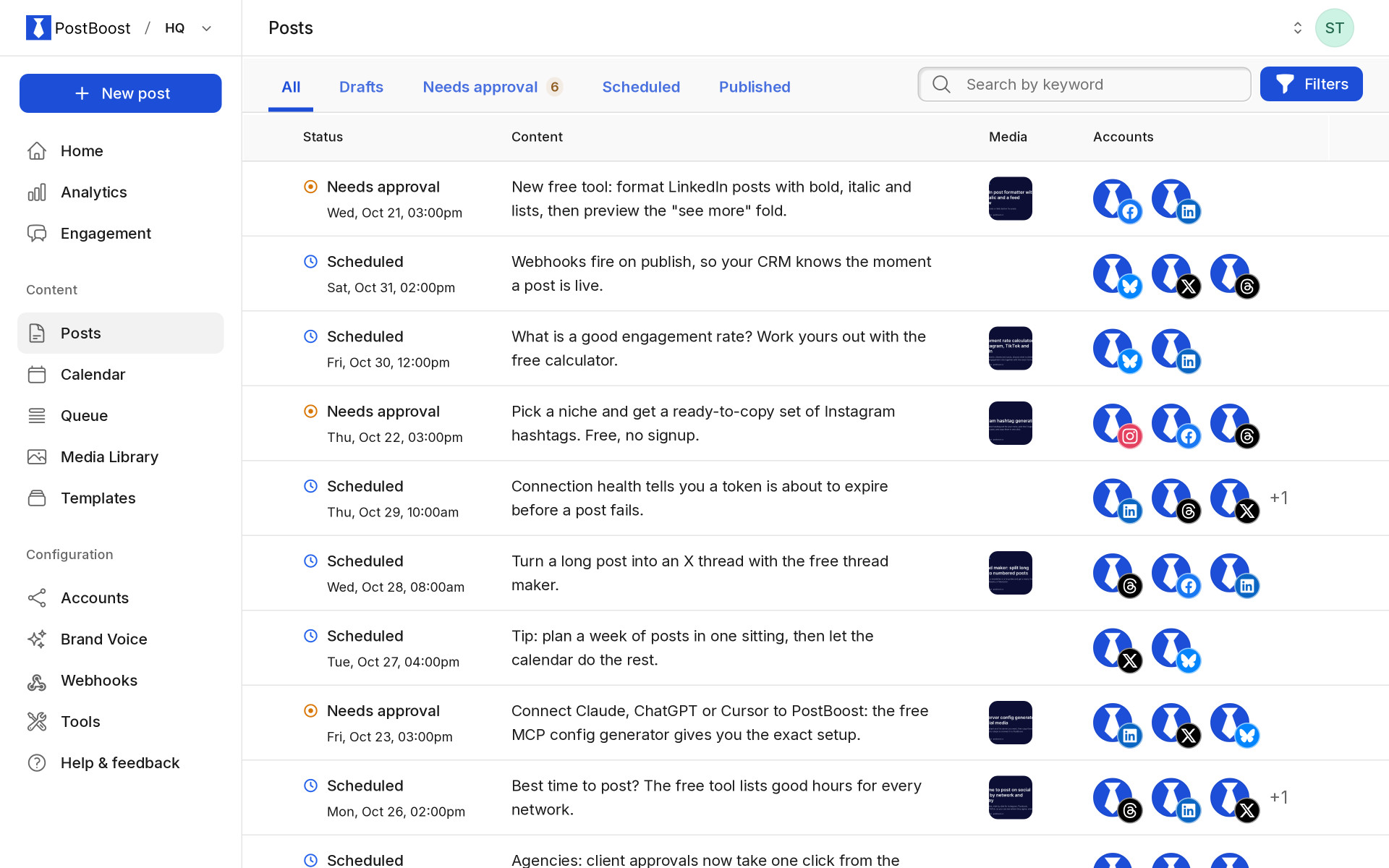Switch to the Drafts tab
The image size is (1389, 868).
pyautogui.click(x=361, y=87)
